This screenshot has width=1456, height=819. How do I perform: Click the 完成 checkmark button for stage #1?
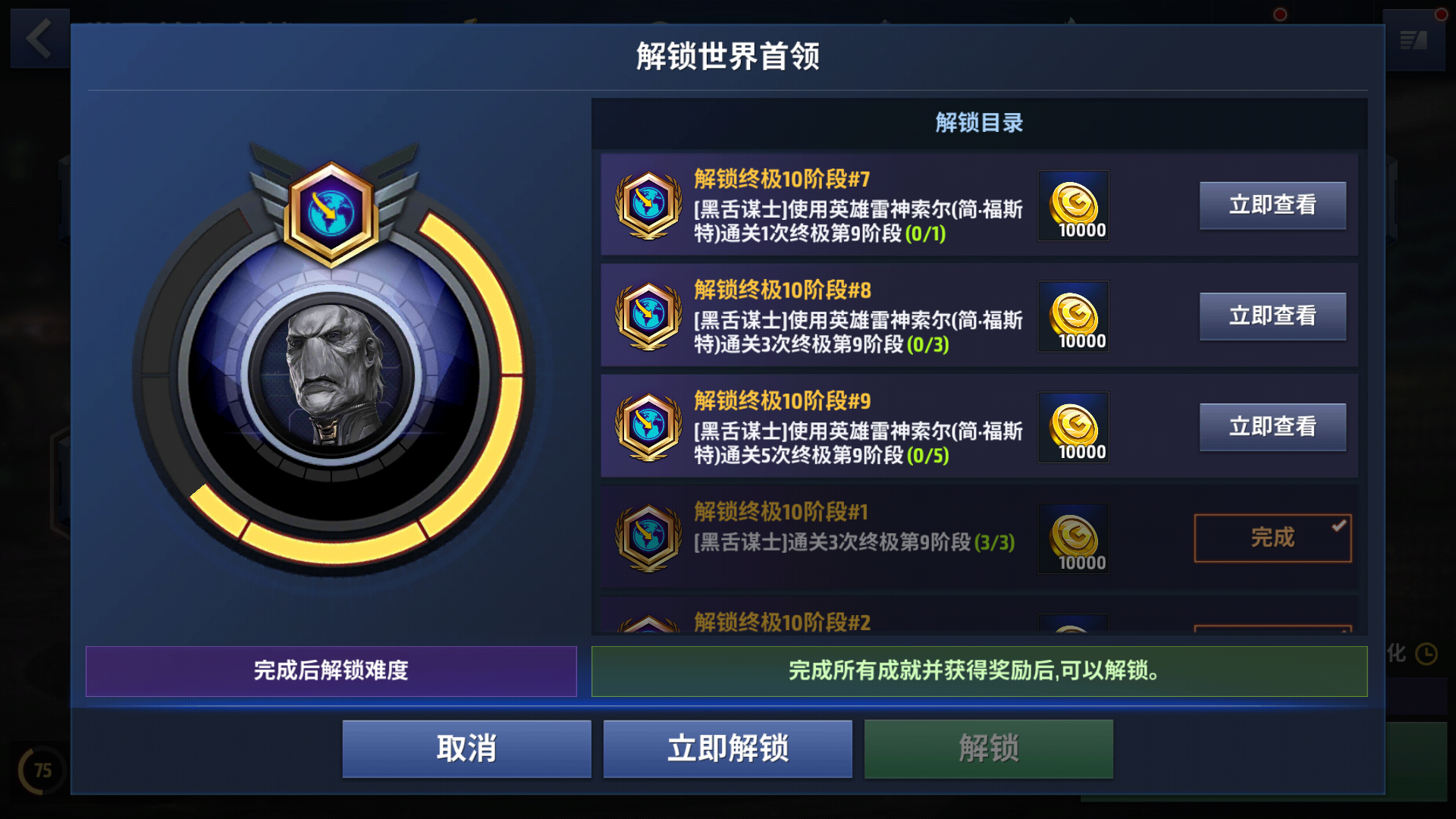coord(1272,538)
